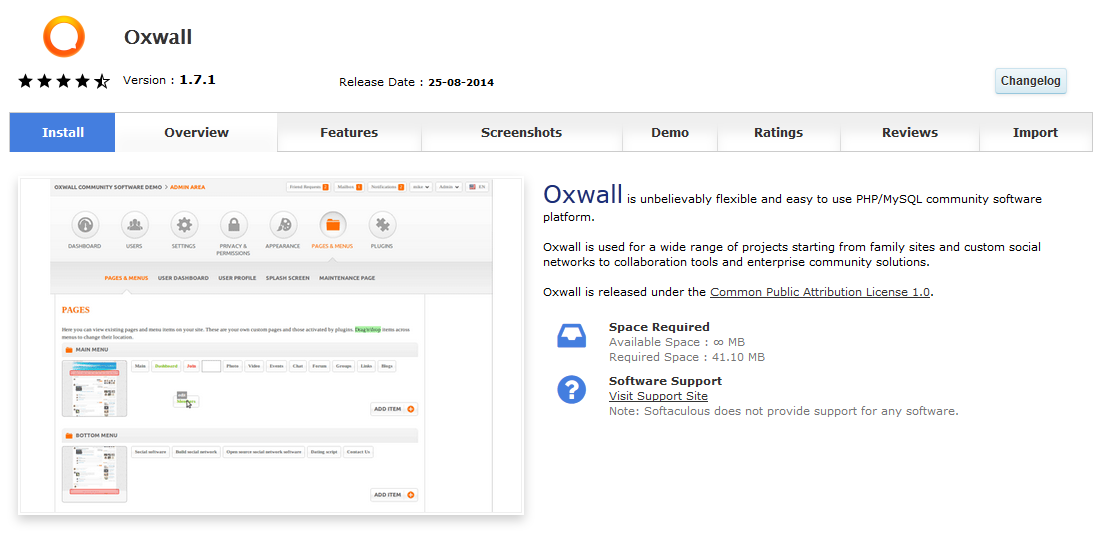Click the Version 1.7.1 text

[169, 80]
